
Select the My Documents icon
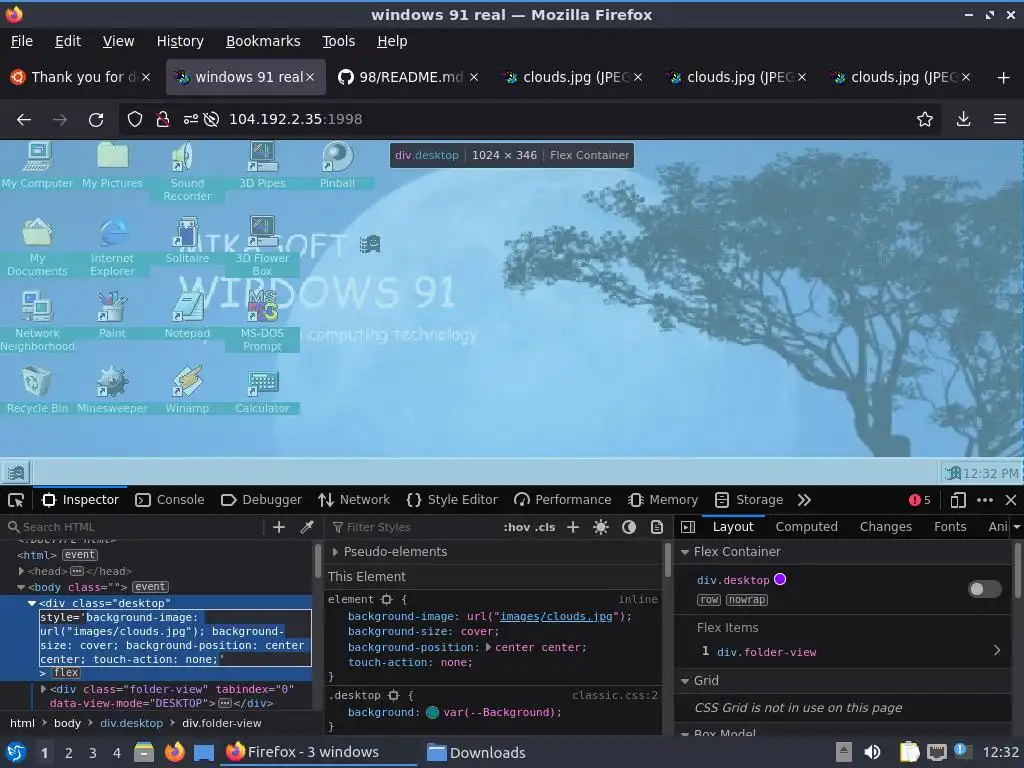(37, 246)
